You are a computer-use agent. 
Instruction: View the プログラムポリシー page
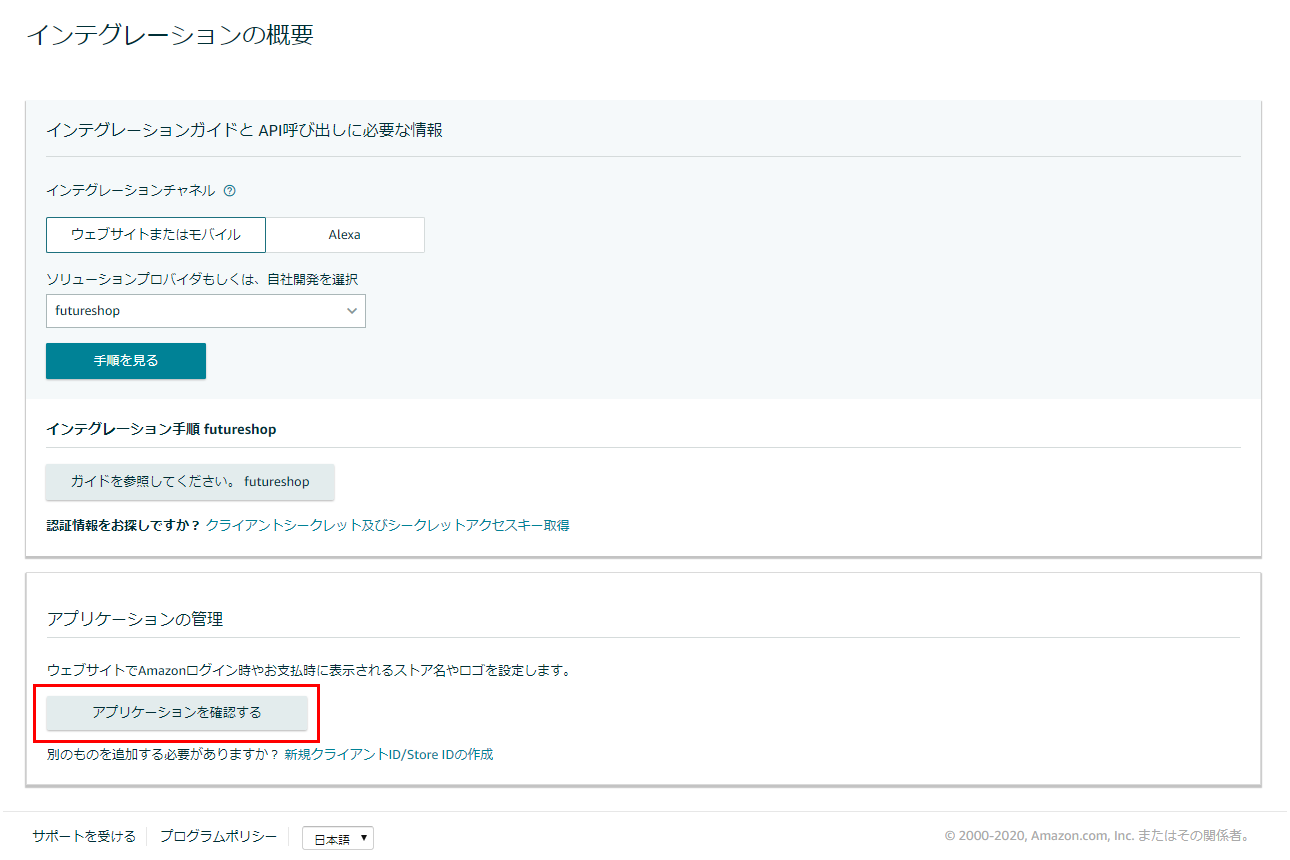click(x=217, y=836)
